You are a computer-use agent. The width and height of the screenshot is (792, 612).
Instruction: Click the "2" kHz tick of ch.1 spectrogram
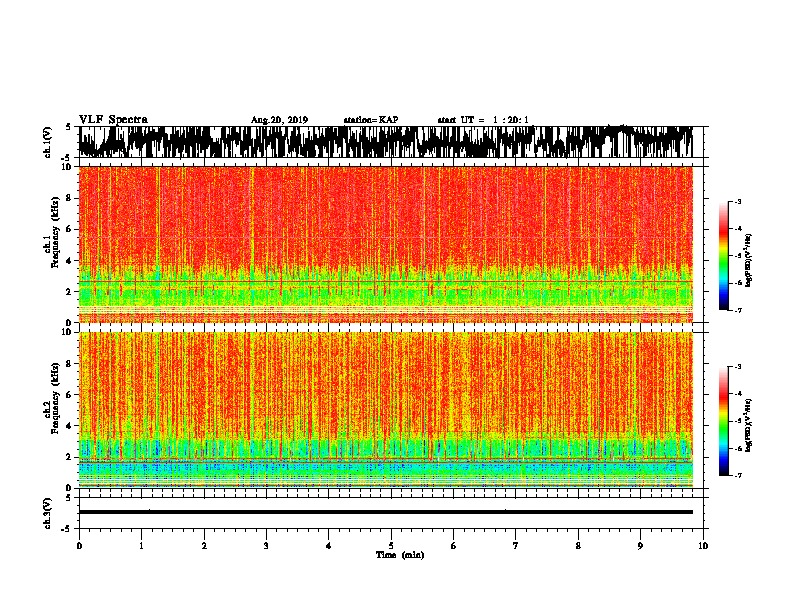tap(70, 291)
